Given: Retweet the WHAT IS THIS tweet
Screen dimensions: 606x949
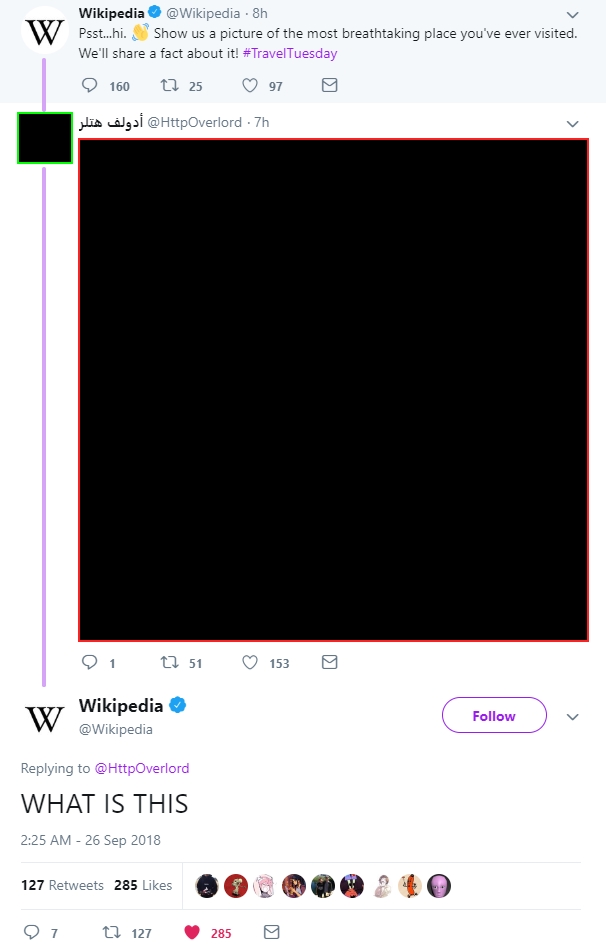Looking at the screenshot, I should [x=111, y=932].
